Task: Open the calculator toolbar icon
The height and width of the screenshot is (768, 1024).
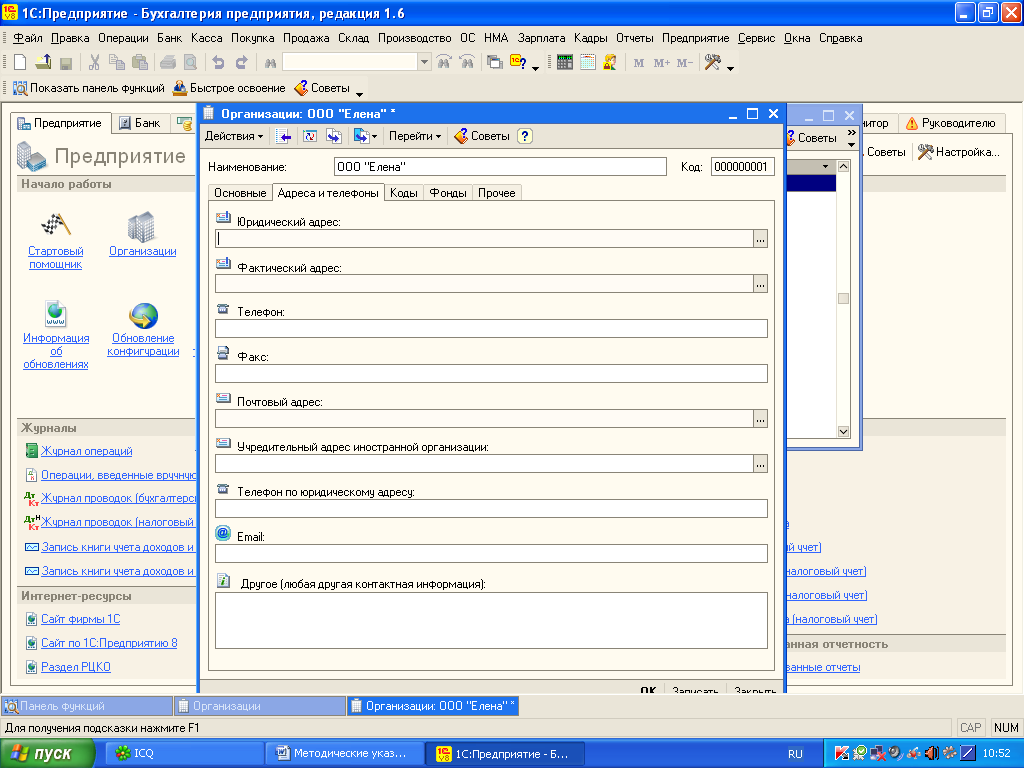Action: click(565, 63)
